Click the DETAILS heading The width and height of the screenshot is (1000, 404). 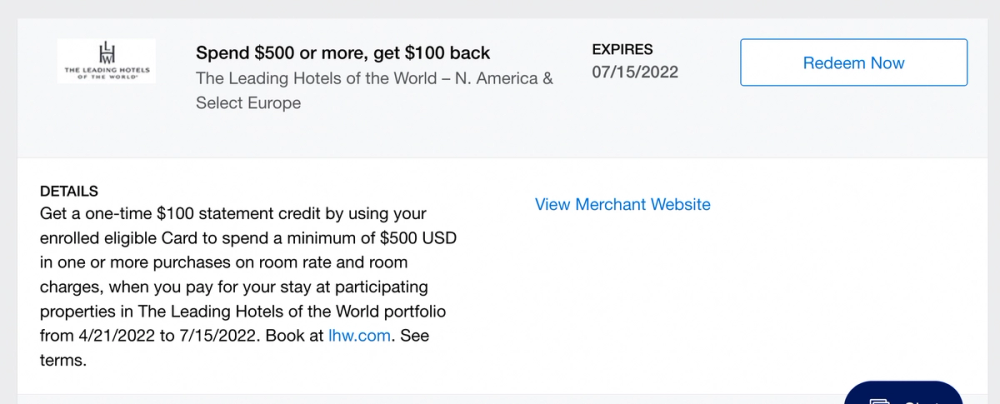point(69,190)
